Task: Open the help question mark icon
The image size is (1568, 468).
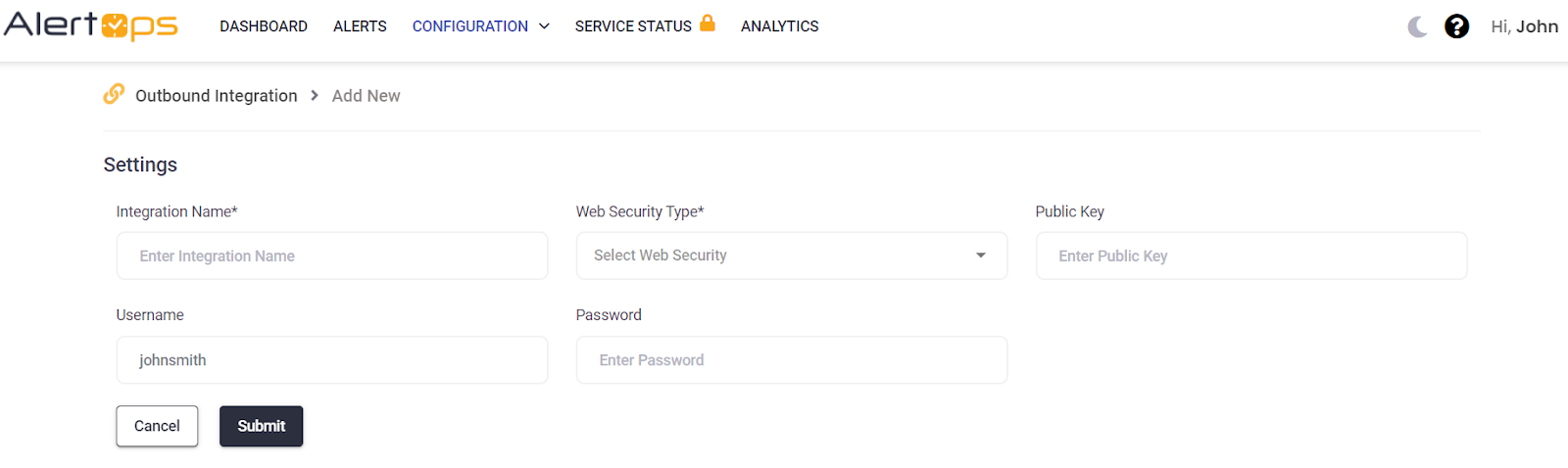Action: [1456, 26]
